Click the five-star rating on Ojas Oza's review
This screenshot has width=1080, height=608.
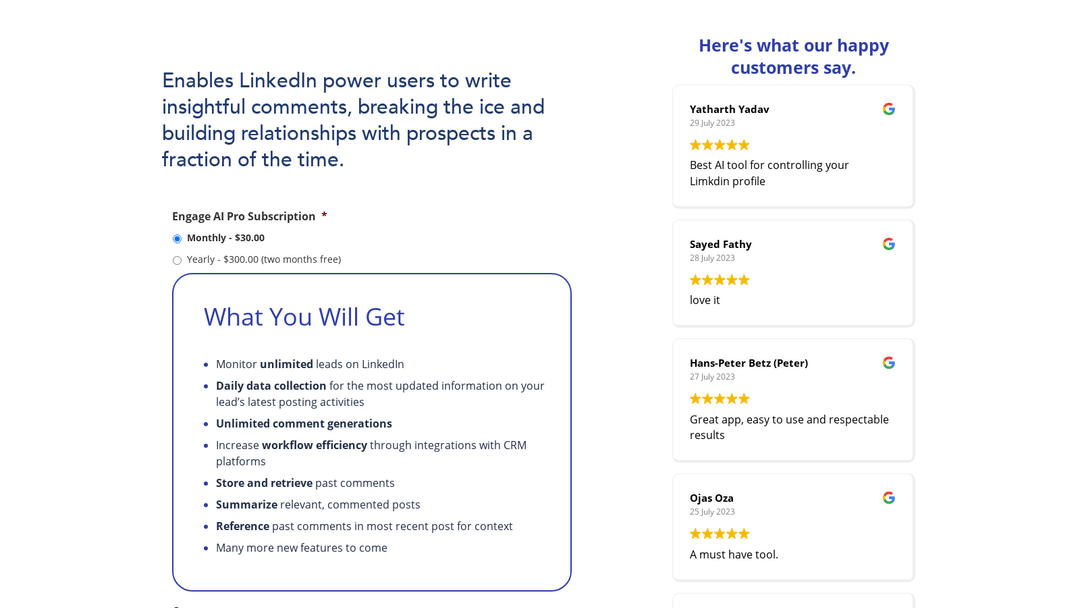click(x=719, y=534)
